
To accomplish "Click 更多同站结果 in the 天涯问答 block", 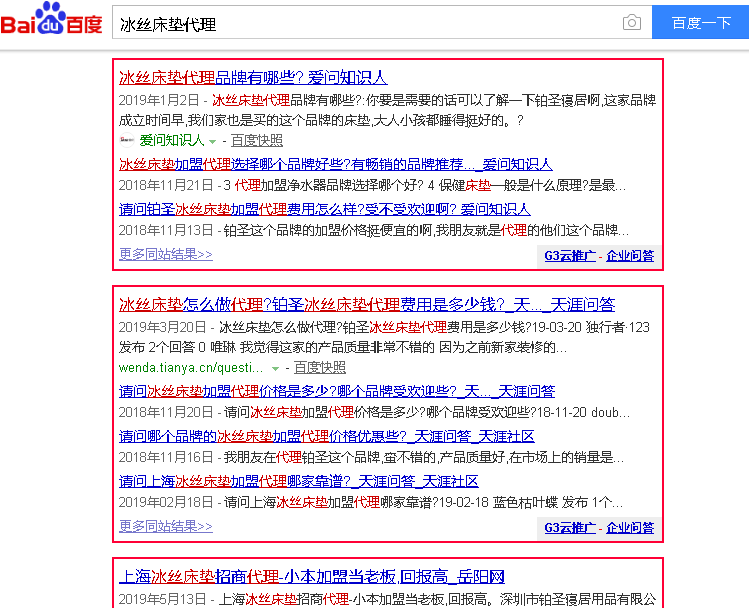I will point(165,526).
